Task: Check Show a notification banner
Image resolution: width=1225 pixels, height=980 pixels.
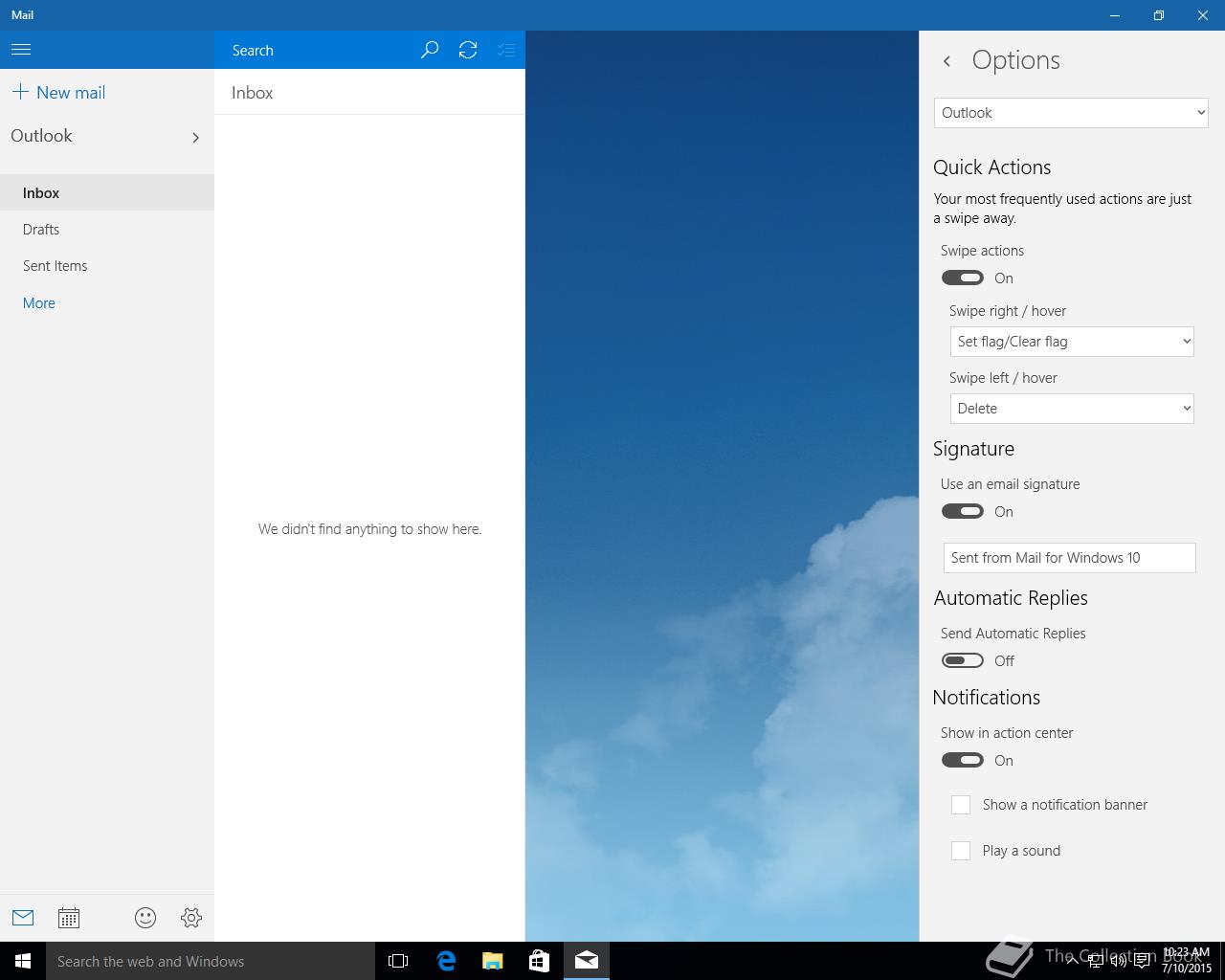Action: [961, 805]
